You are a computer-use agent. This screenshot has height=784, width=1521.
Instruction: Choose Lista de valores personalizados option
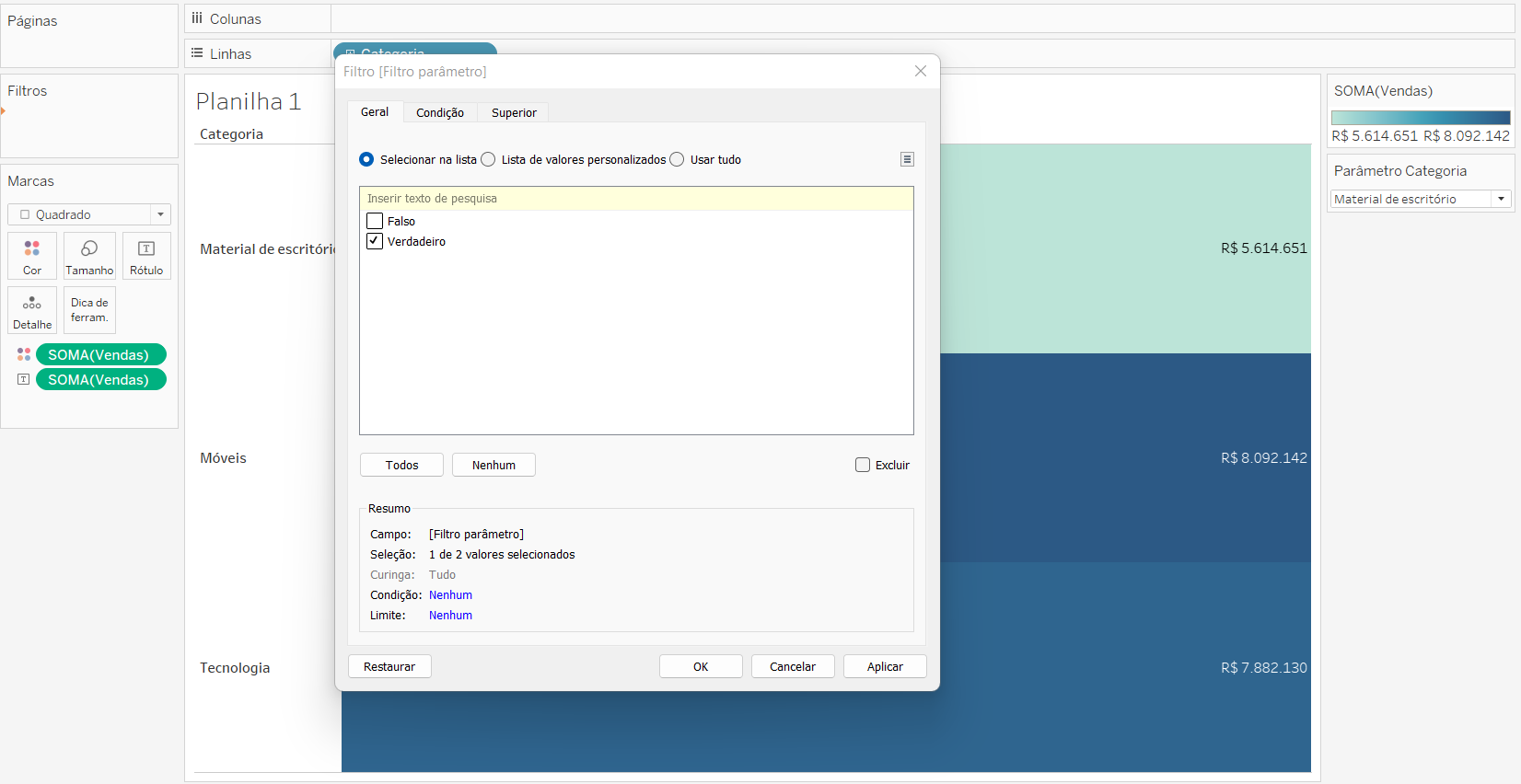[488, 159]
